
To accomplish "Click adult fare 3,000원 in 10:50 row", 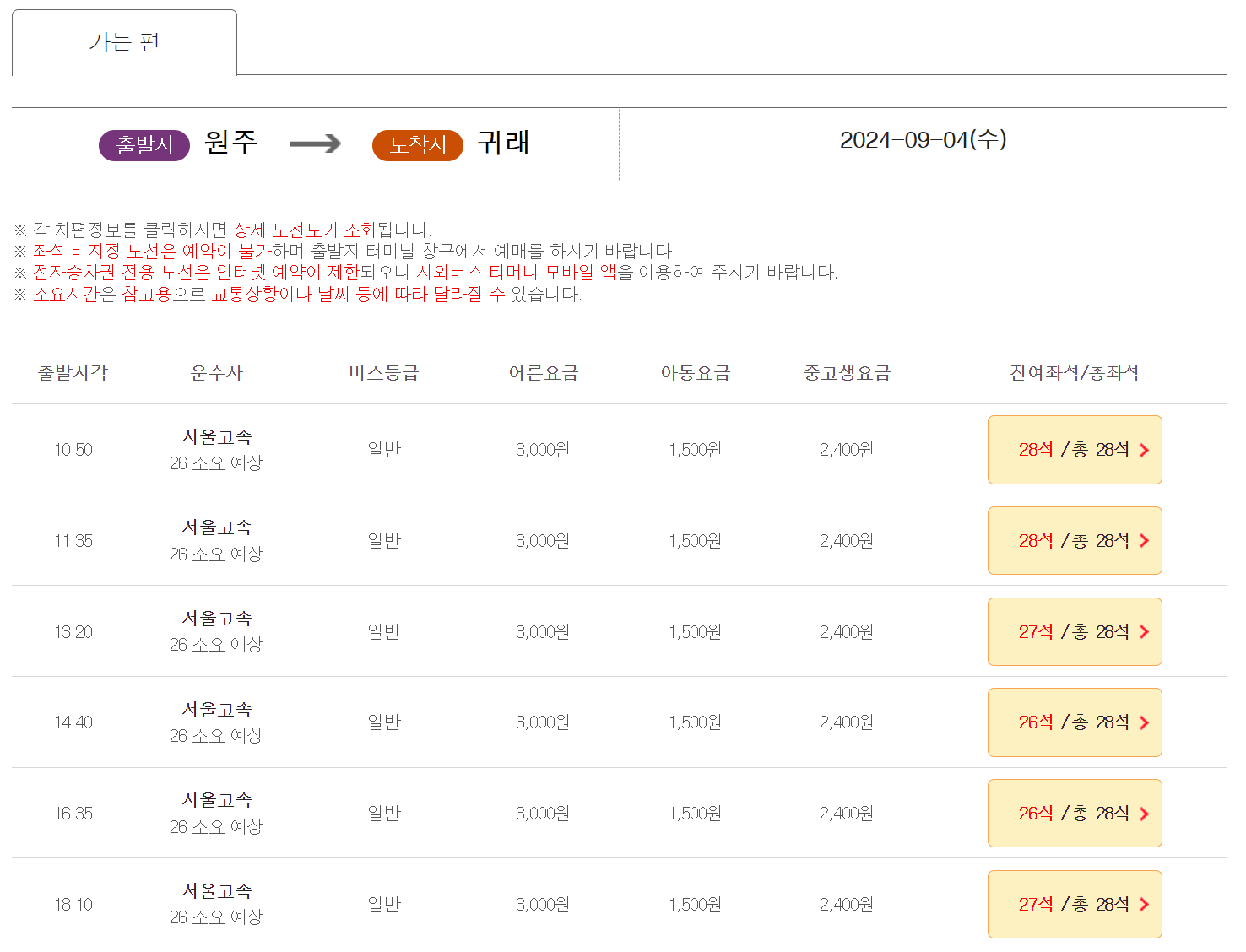I will point(543,450).
